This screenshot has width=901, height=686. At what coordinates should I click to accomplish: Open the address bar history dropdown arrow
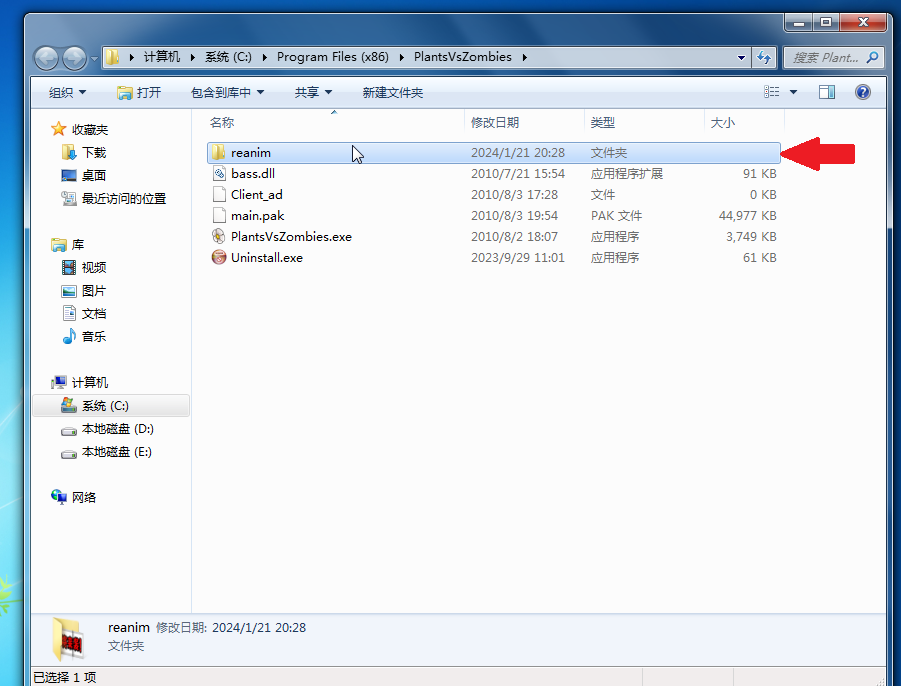pos(741,57)
